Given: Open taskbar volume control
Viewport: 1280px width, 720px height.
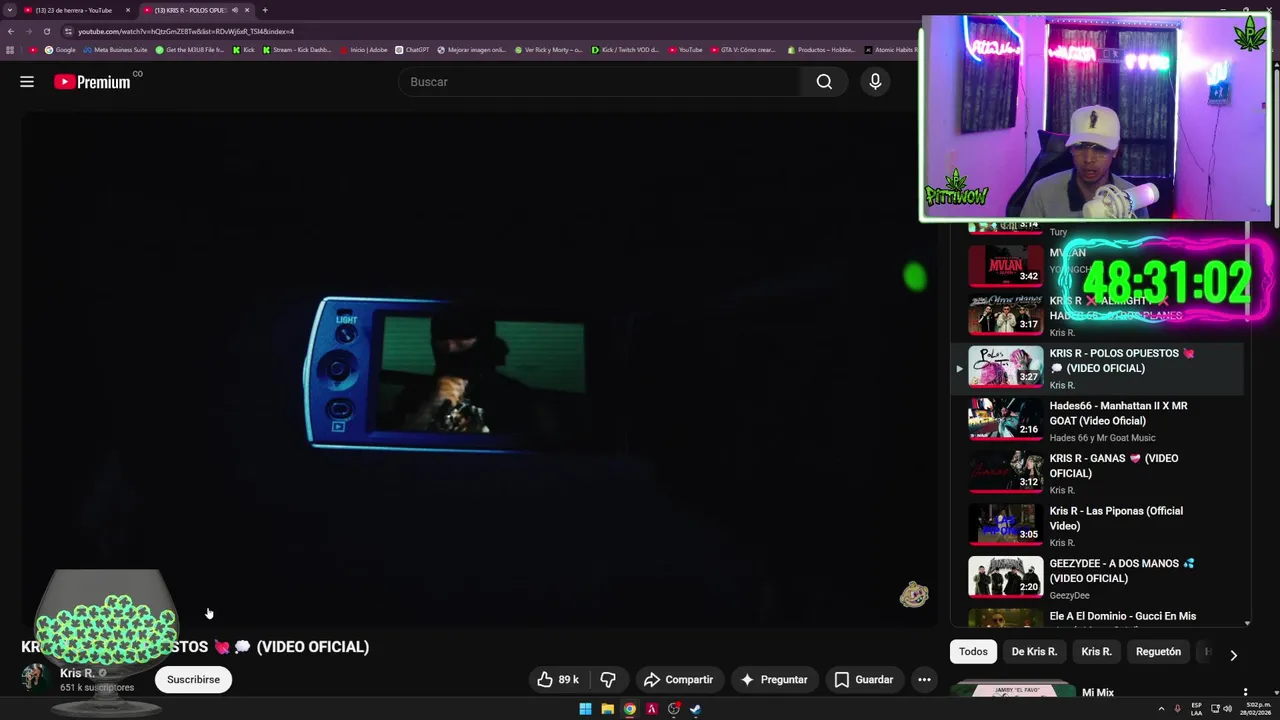Looking at the screenshot, I should (x=1226, y=709).
